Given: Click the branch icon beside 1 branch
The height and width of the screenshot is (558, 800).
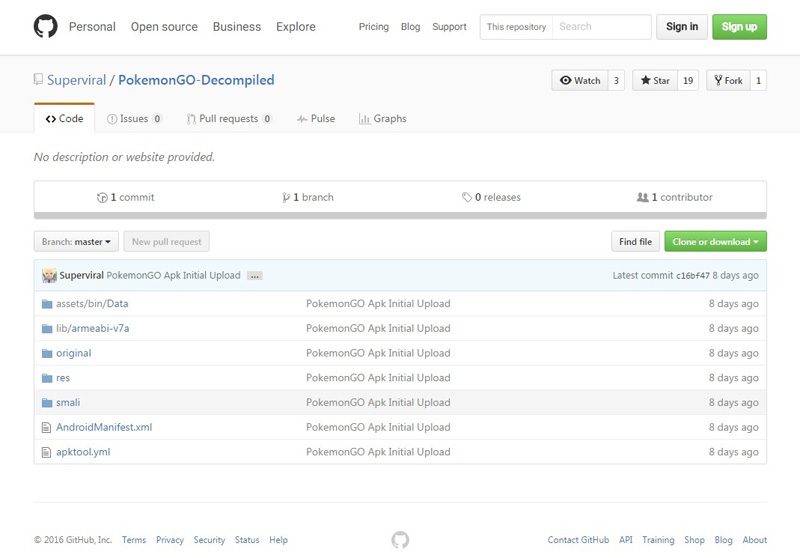Looking at the screenshot, I should point(286,197).
